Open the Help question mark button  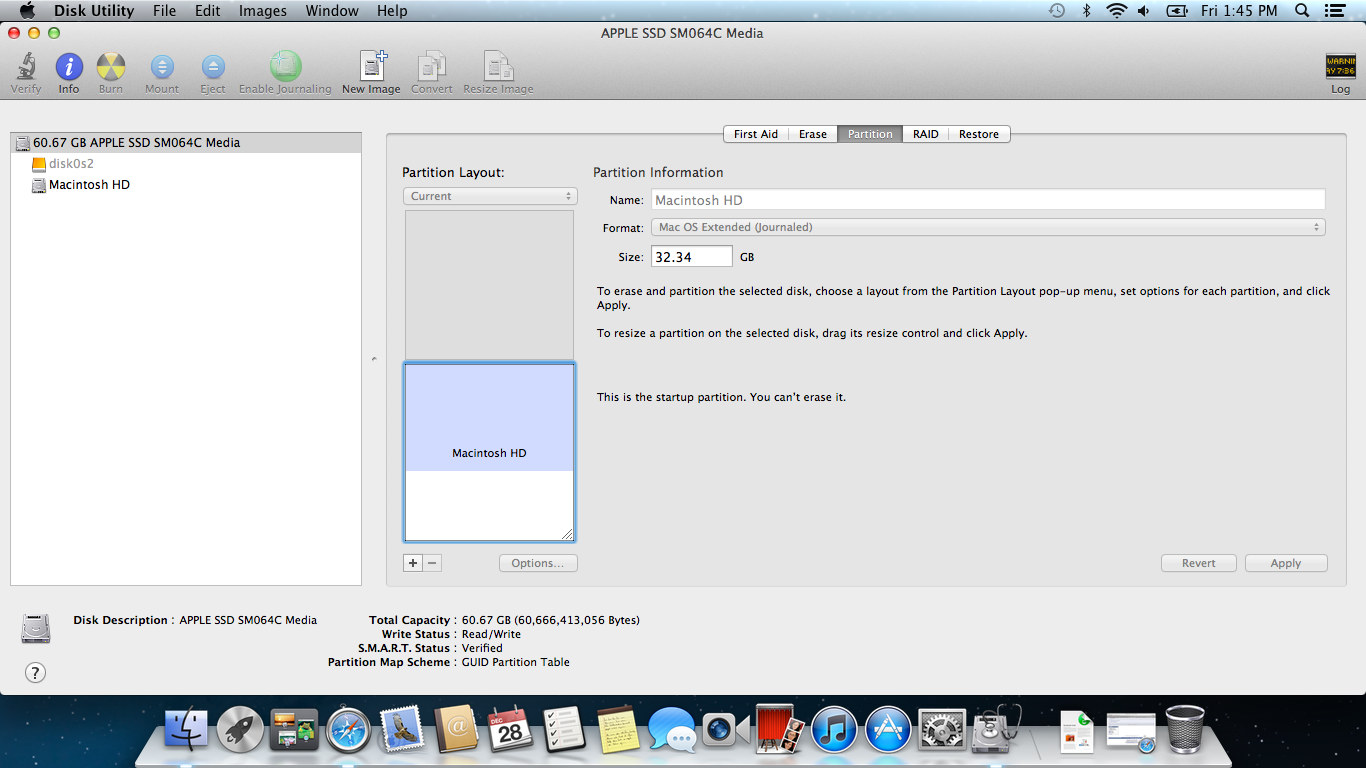point(35,673)
